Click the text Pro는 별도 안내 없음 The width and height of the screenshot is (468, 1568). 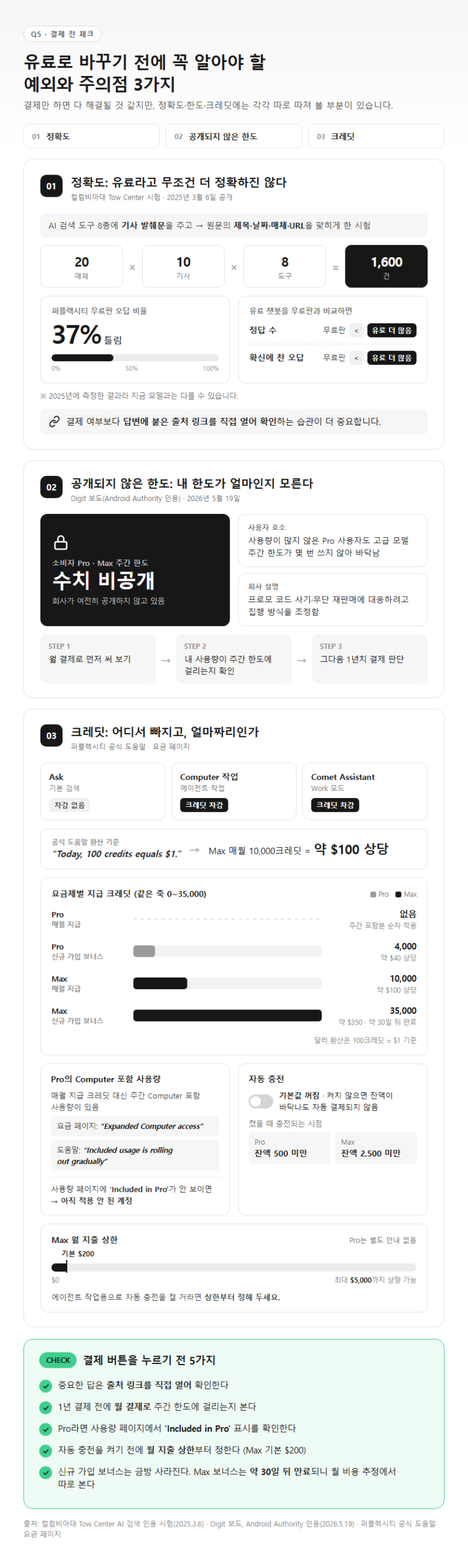click(383, 1240)
